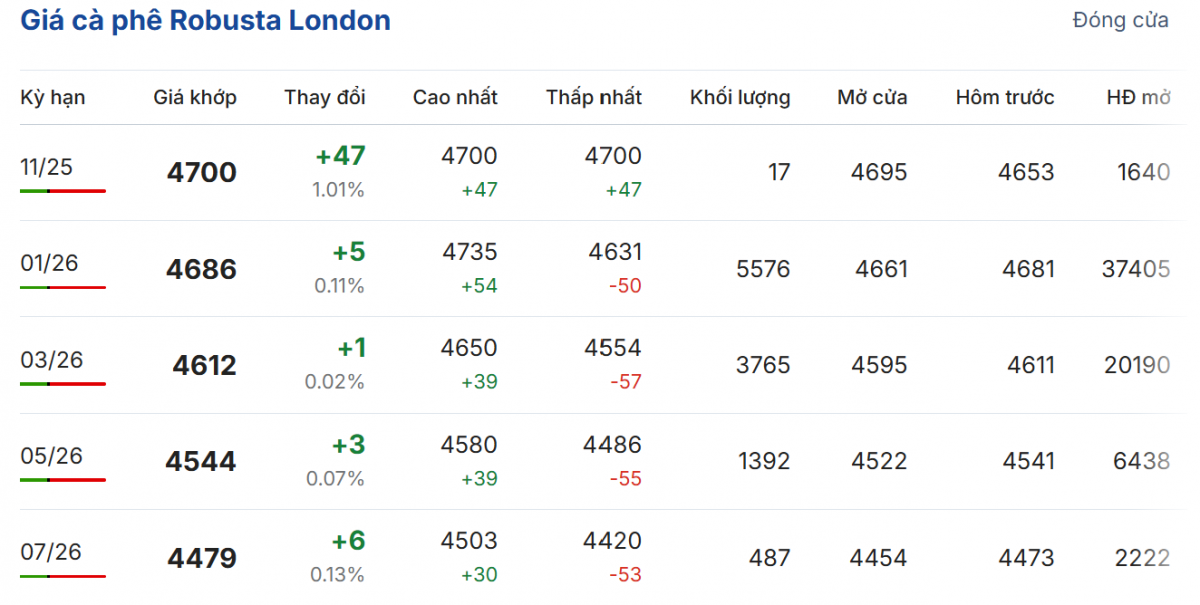The image size is (1200, 605).
Task: Open the 05/26 contract row
Action: pos(51,456)
